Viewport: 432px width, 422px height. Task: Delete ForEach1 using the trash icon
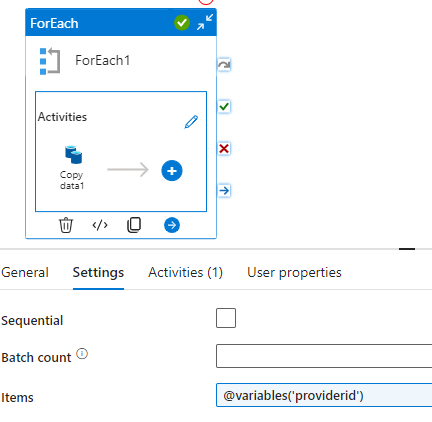coord(66,225)
